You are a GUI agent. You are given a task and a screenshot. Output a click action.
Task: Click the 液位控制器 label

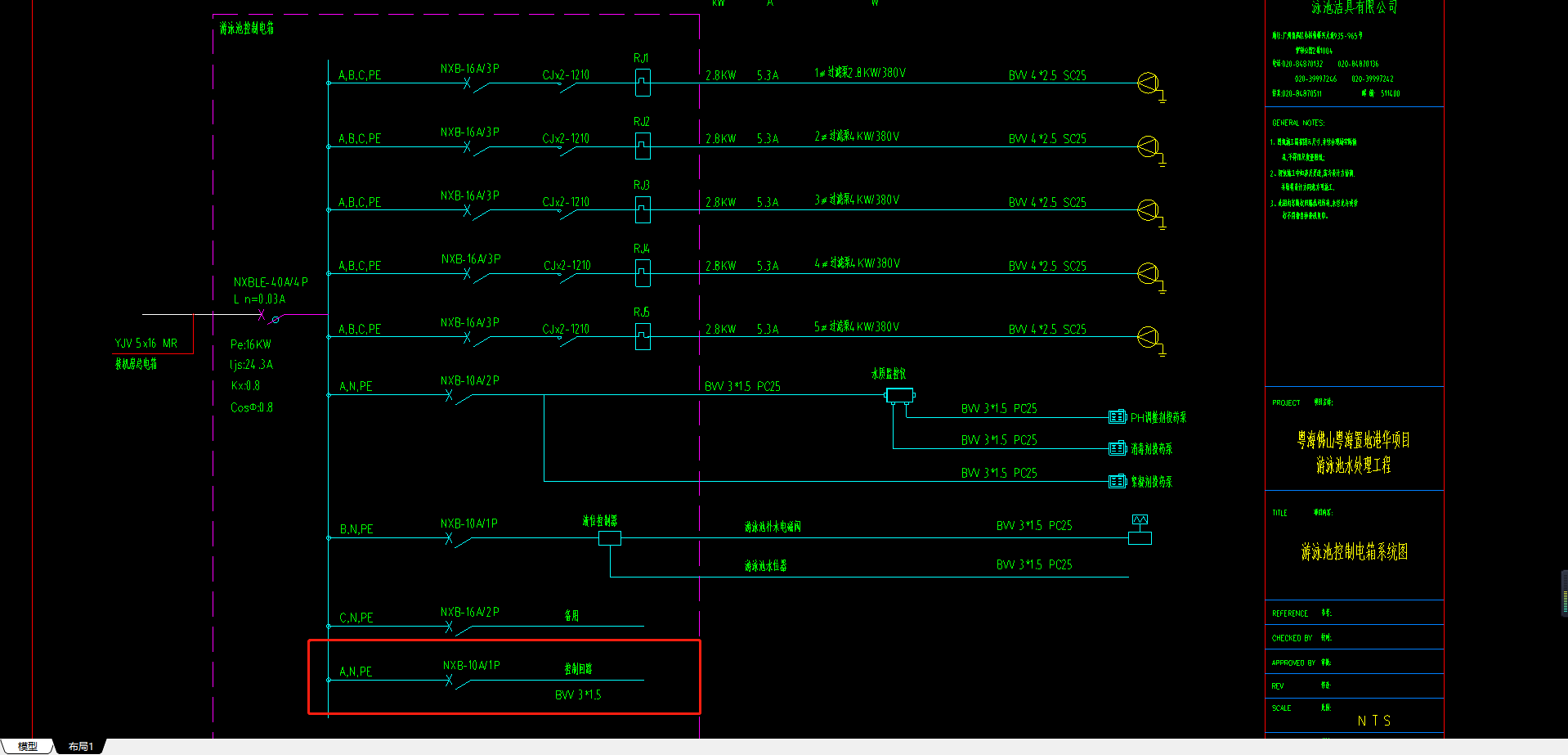599,521
